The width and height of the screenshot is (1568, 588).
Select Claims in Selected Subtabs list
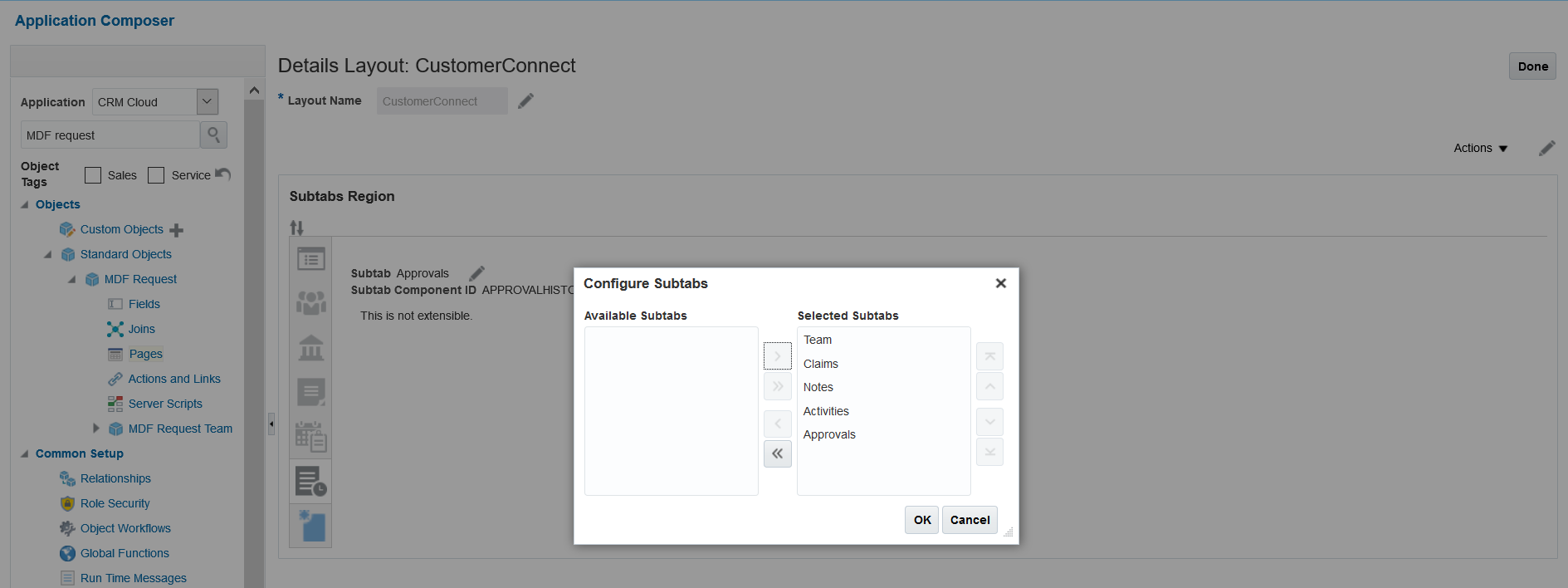coord(821,364)
